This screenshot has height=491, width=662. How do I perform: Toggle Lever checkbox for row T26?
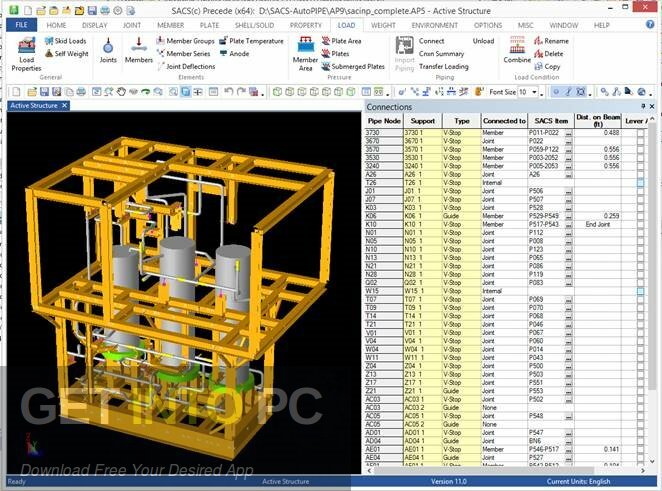(x=641, y=182)
